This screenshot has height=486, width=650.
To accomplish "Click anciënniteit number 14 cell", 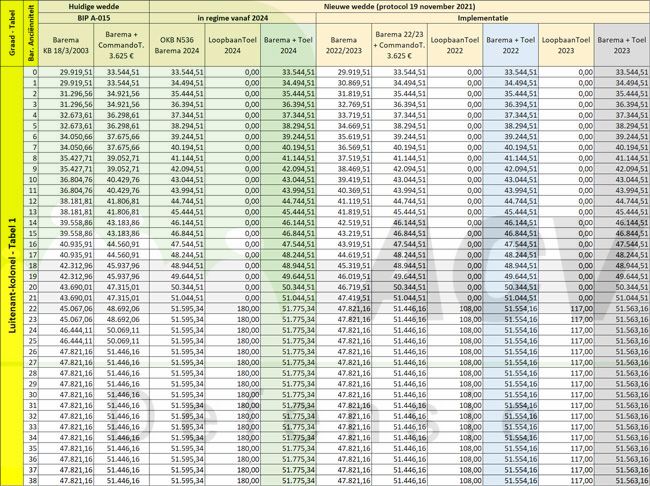I will coord(33,223).
